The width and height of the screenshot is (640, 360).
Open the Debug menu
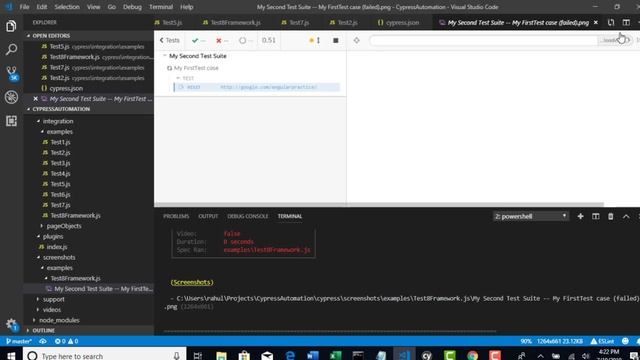coord(132,7)
